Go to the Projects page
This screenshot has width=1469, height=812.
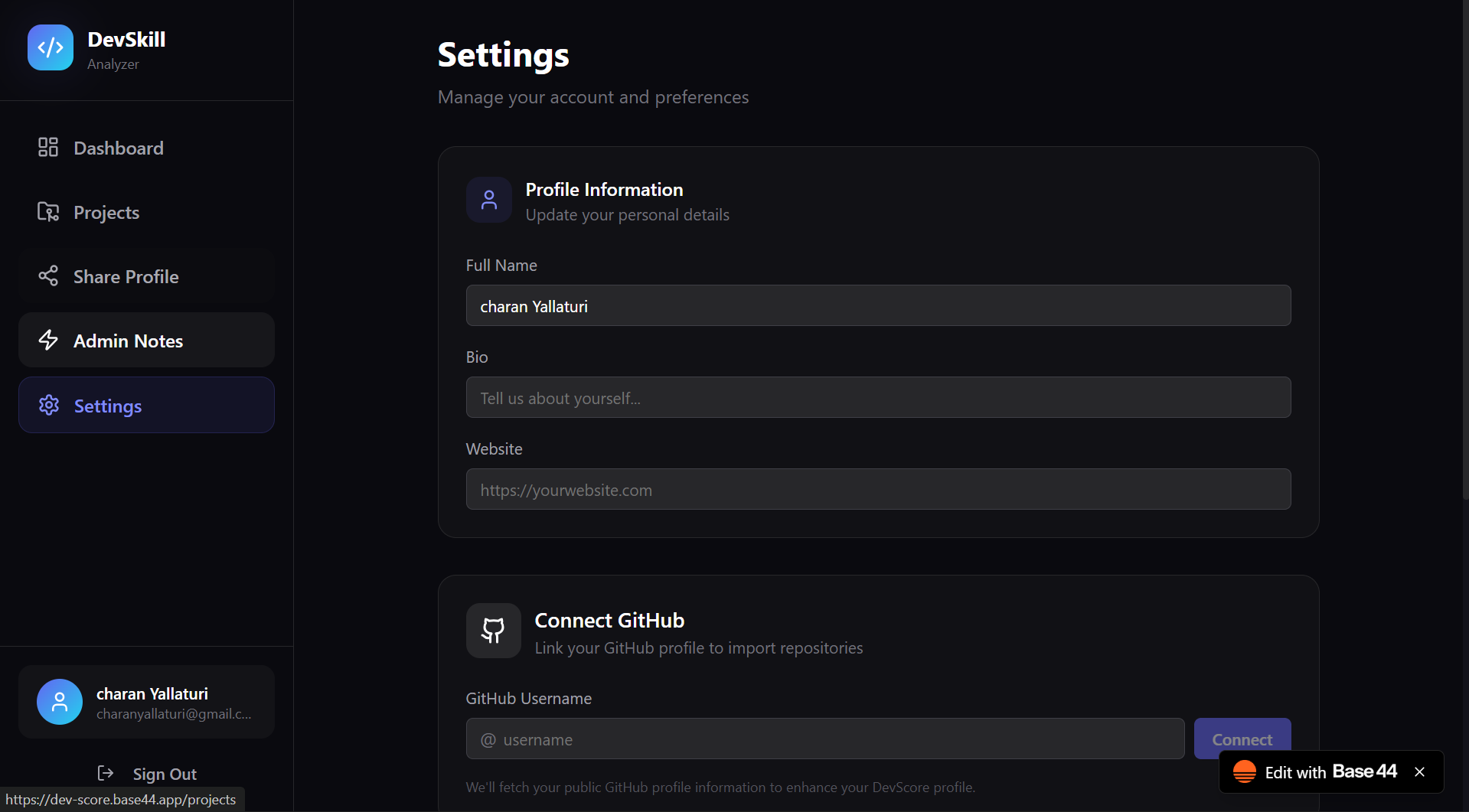[x=106, y=213]
